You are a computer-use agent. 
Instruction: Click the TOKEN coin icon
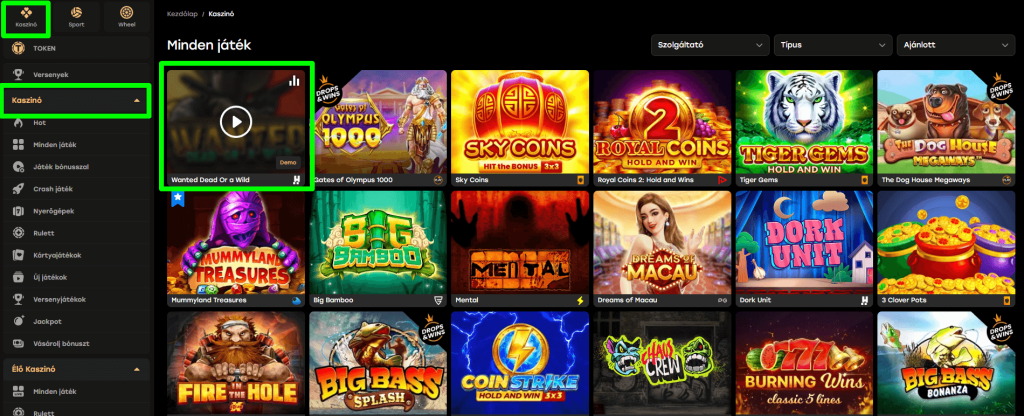tap(19, 48)
